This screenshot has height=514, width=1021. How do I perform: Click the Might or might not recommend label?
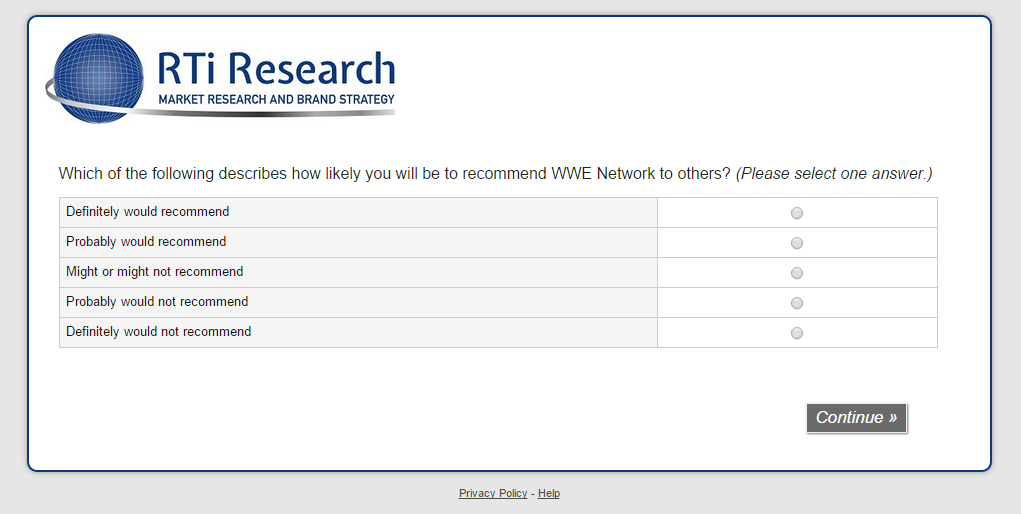[154, 272]
